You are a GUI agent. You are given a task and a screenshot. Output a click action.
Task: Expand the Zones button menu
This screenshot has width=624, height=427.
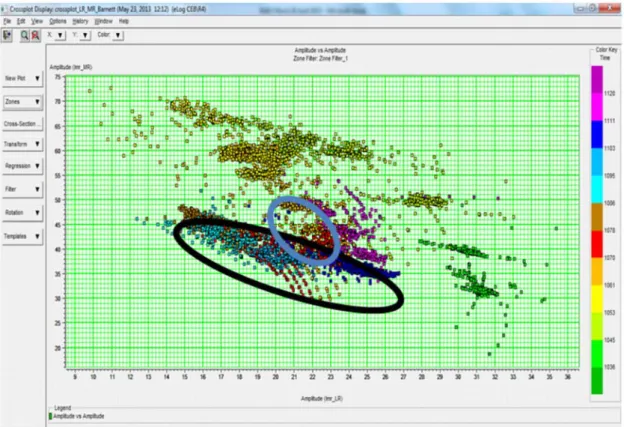tap(22, 102)
